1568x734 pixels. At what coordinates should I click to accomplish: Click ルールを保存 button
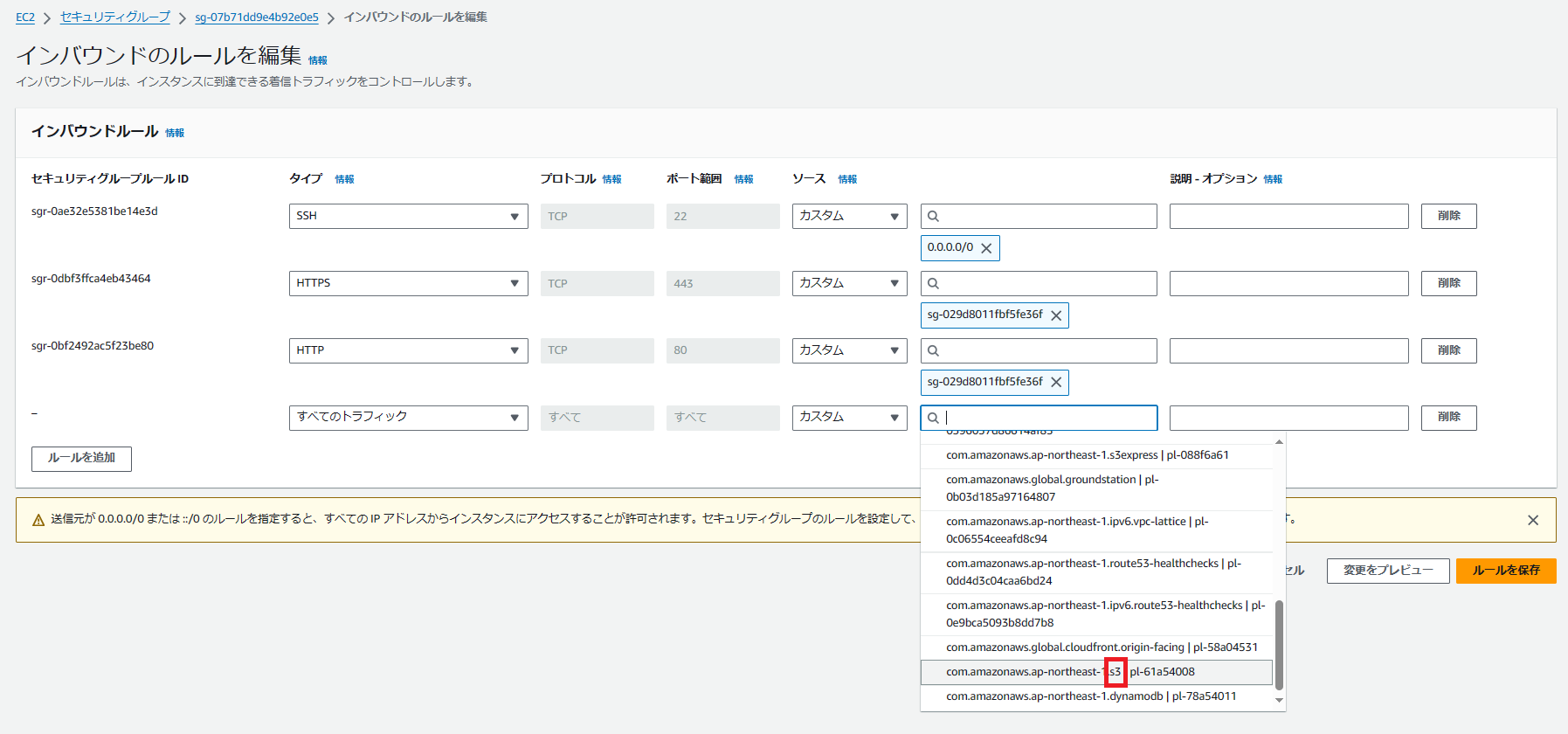click(x=1506, y=571)
